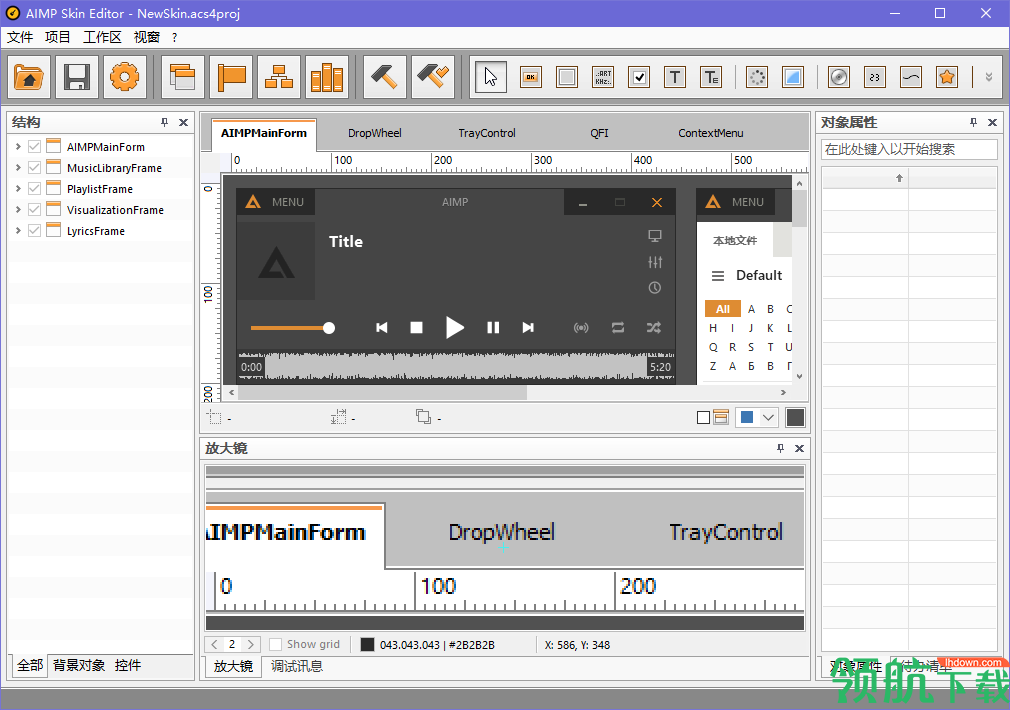Expand the AIMPMainForm tree node
The height and width of the screenshot is (710, 1010).
click(18, 147)
